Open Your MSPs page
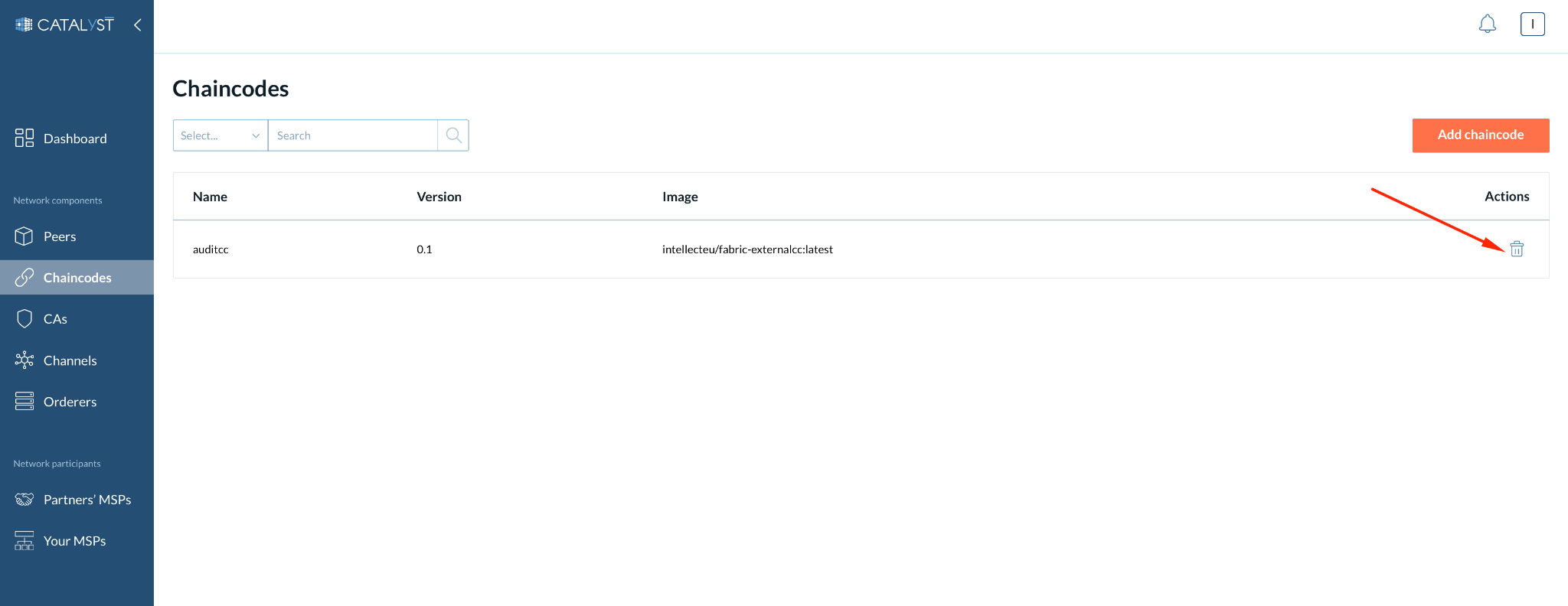This screenshot has height=606, width=1568. click(x=74, y=541)
